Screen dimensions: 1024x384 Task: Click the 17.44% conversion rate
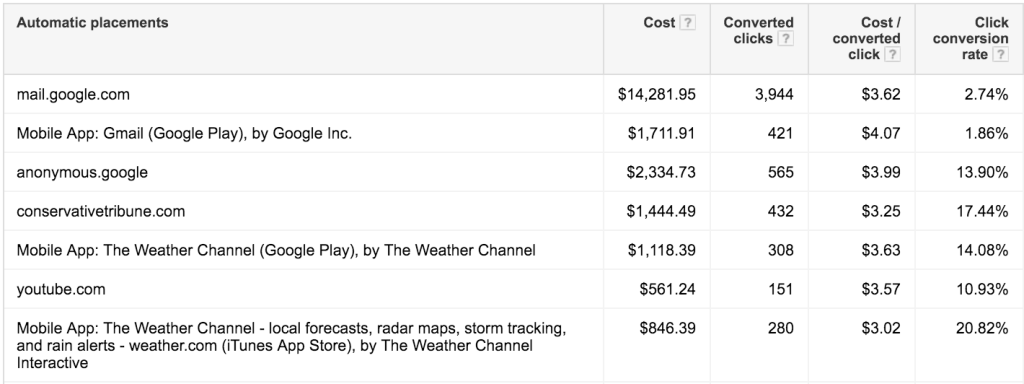pos(982,212)
